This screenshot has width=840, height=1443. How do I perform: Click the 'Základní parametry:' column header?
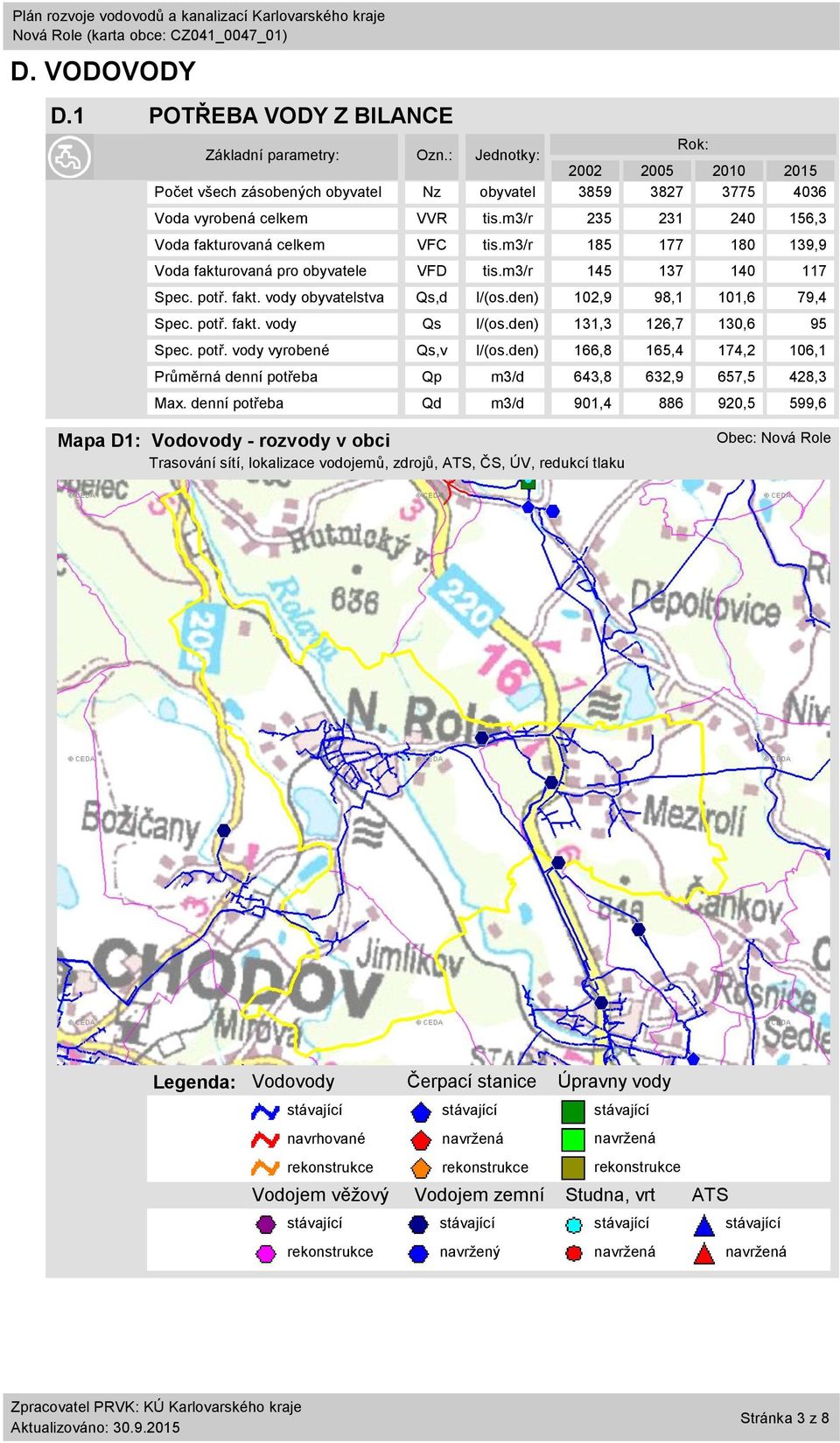[x=272, y=155]
